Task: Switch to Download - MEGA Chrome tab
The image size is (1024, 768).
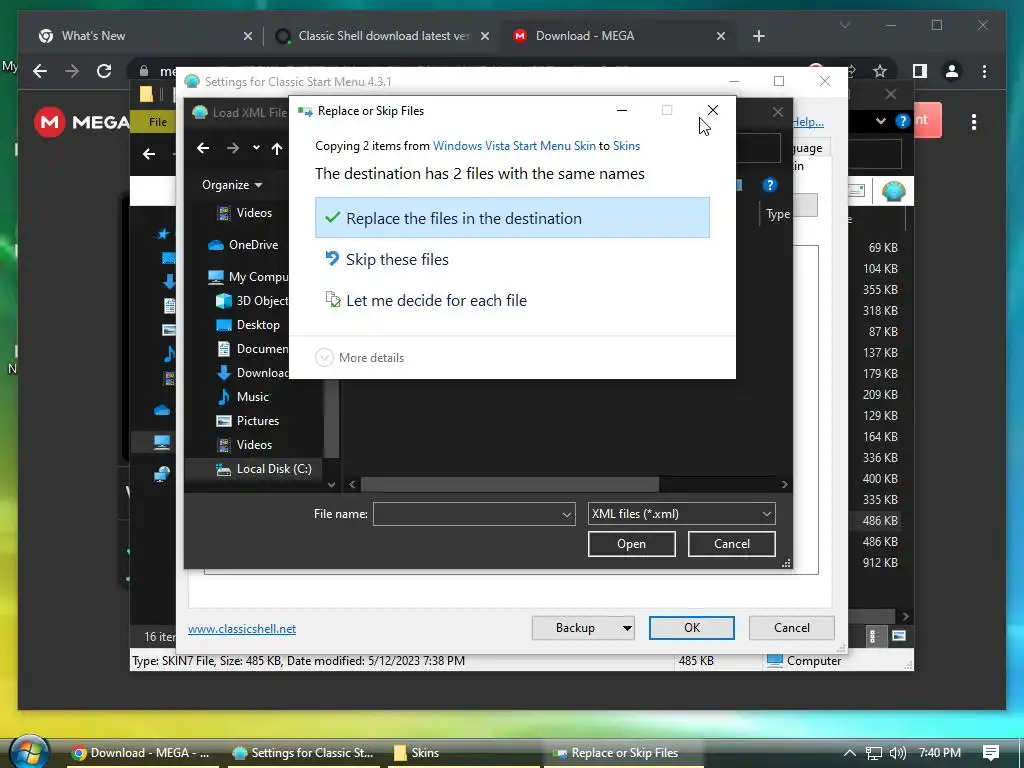Action: 618,36
